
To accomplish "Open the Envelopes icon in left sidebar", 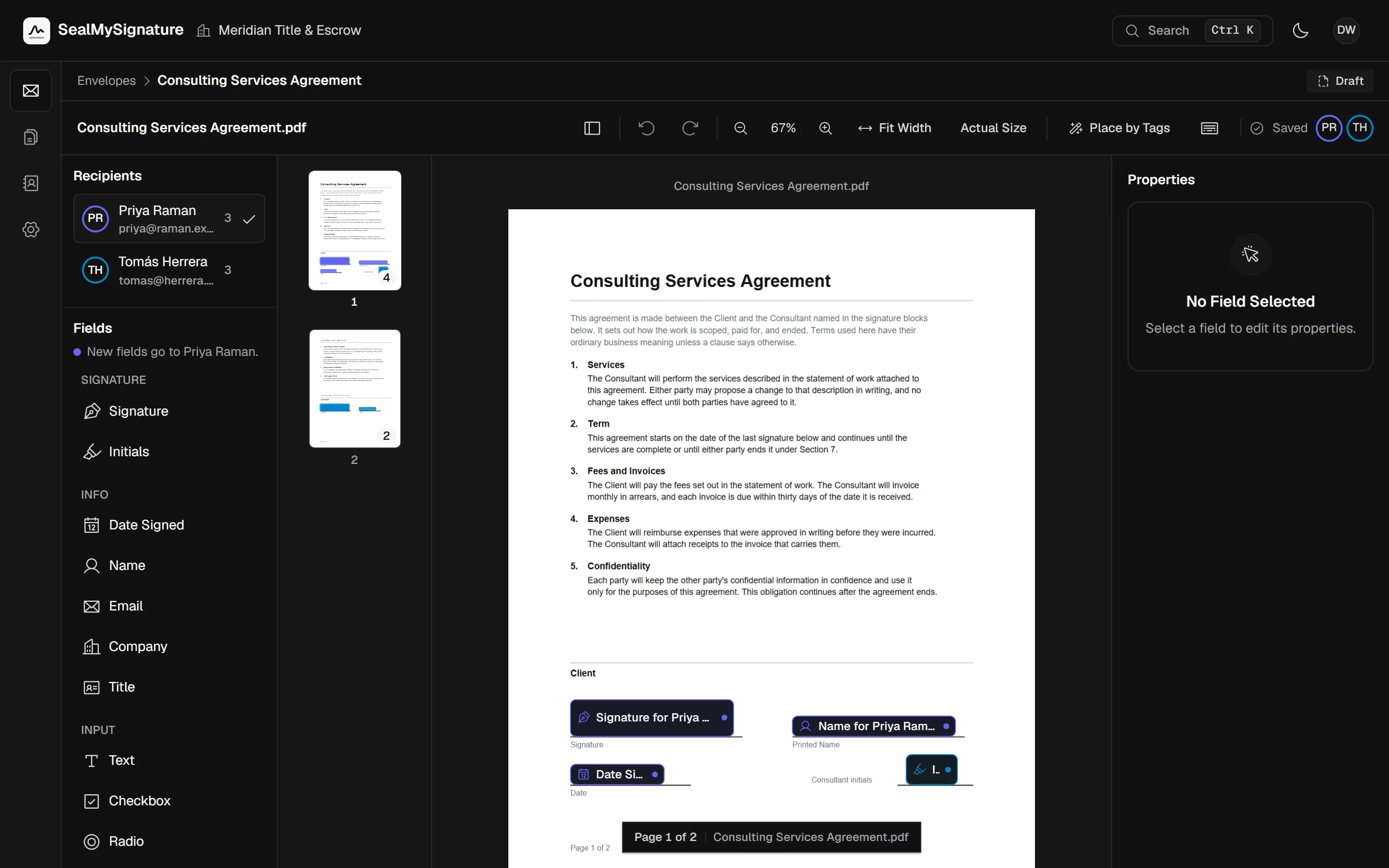I will [x=31, y=91].
